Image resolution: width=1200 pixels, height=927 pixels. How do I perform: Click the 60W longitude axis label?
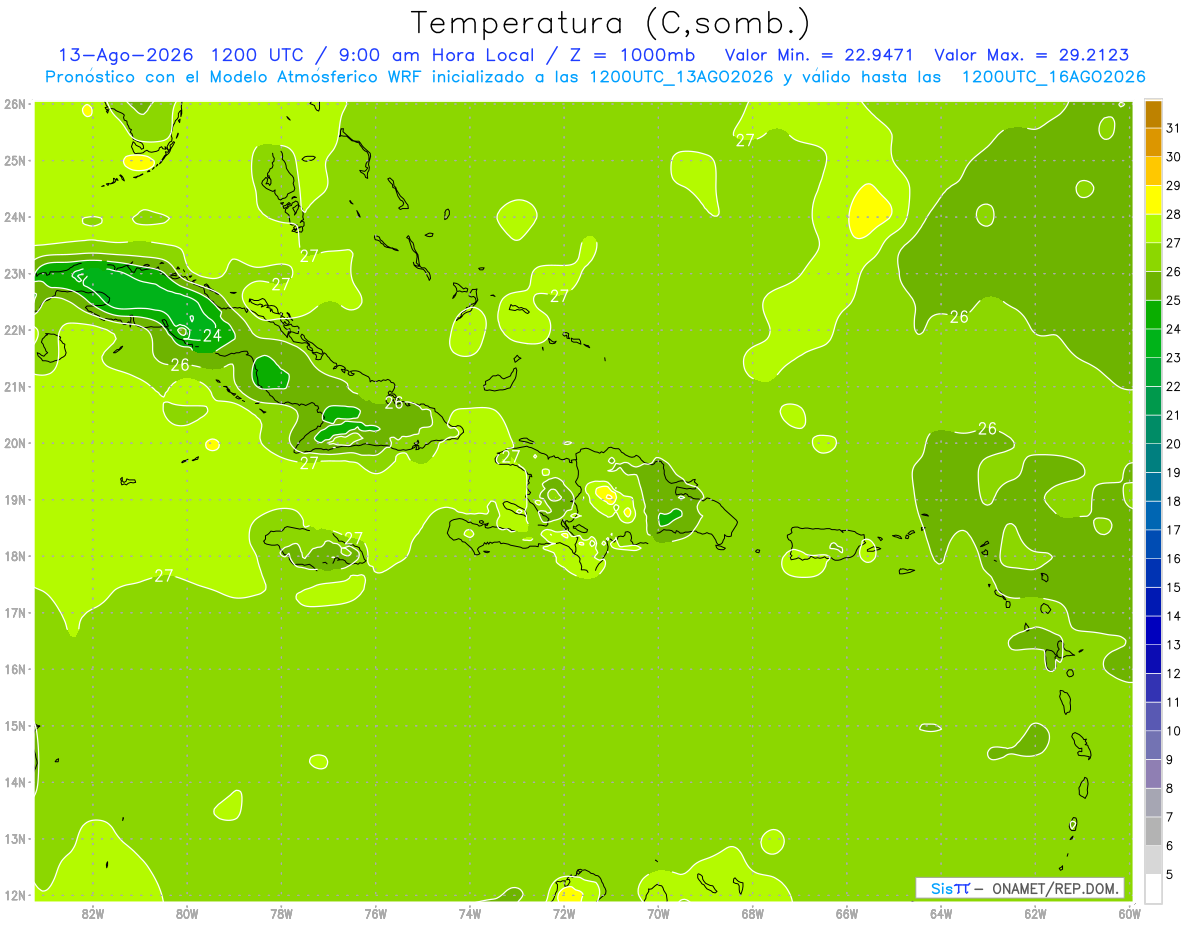click(1130, 913)
